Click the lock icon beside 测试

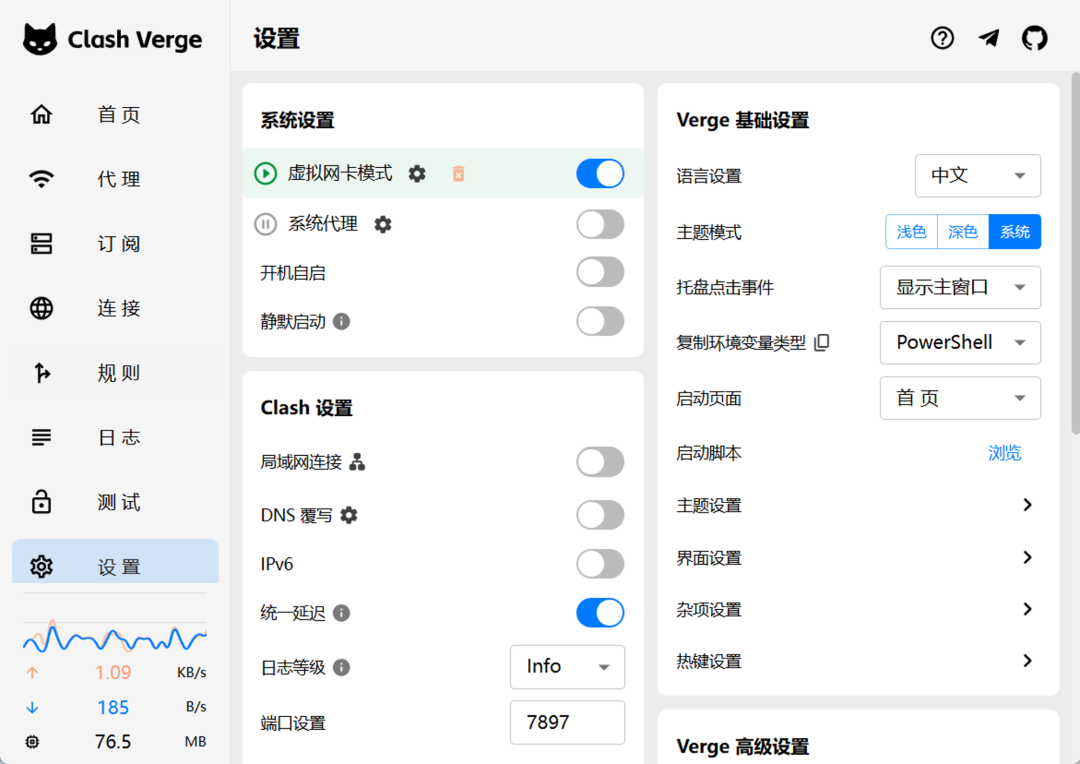click(x=41, y=502)
